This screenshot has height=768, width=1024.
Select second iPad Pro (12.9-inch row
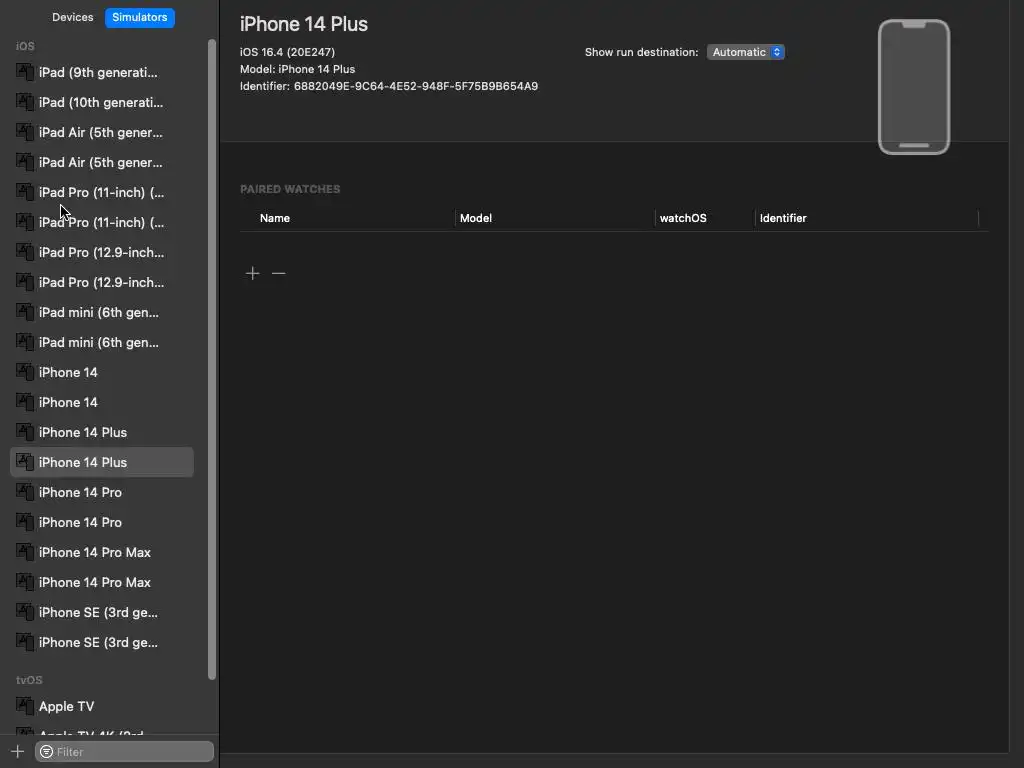click(102, 283)
